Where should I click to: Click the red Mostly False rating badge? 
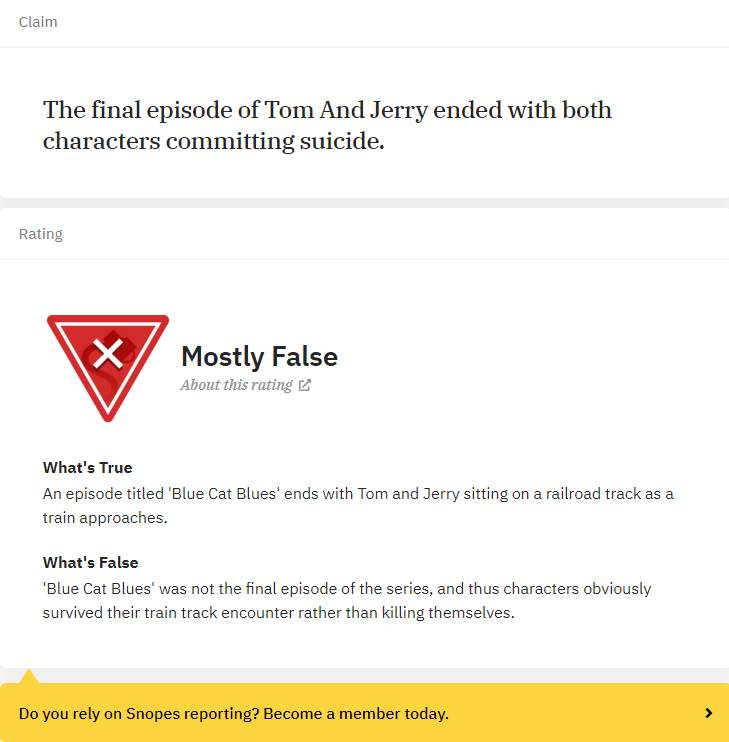point(108,368)
